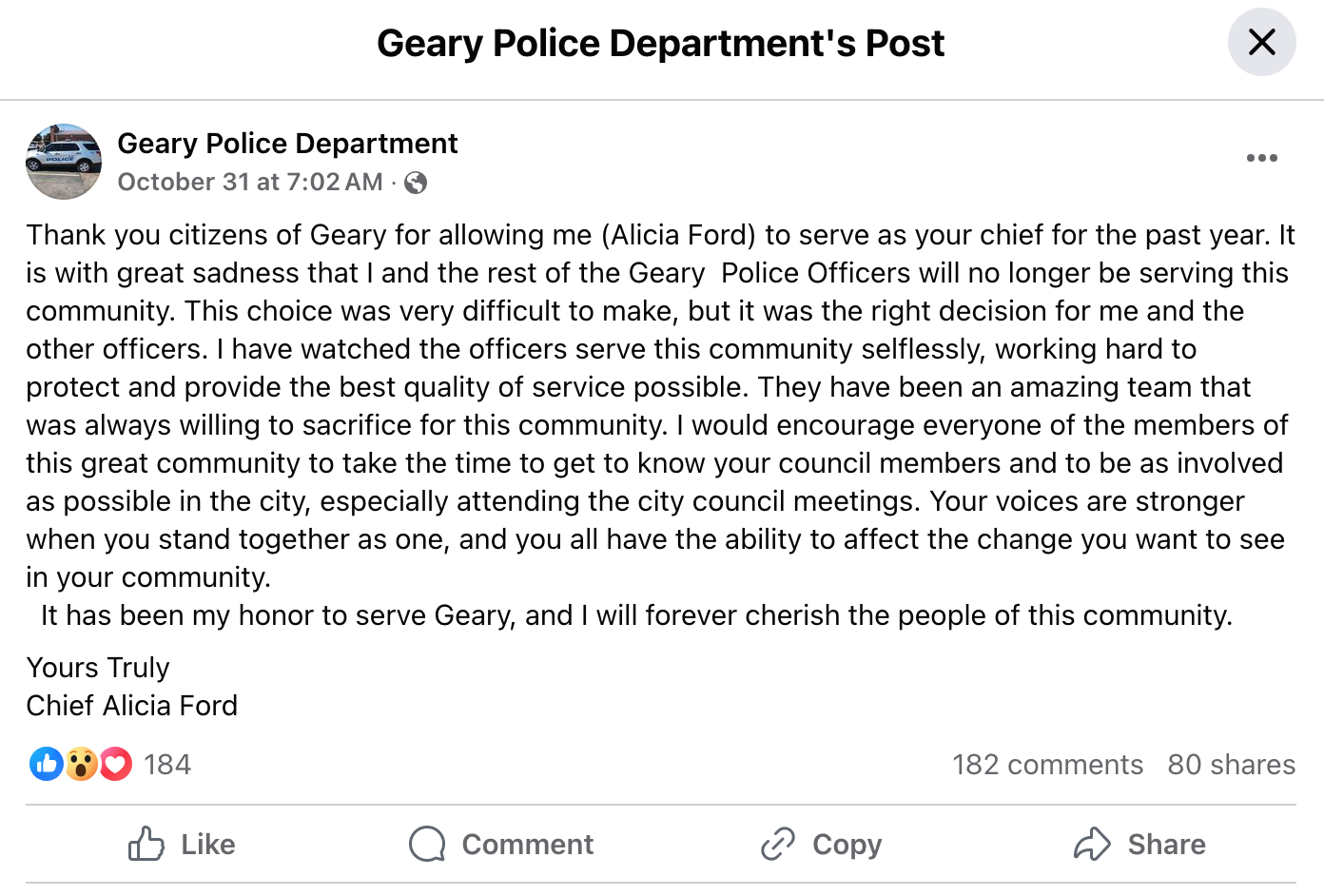Show the 80 shares list

pyautogui.click(x=1231, y=765)
